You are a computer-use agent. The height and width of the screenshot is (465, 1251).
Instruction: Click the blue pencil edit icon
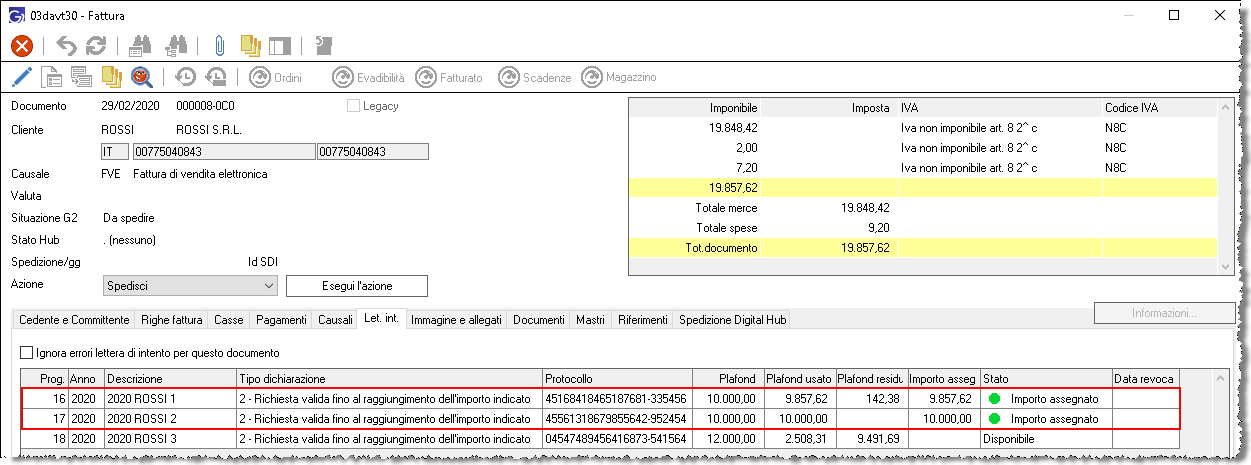(22, 77)
